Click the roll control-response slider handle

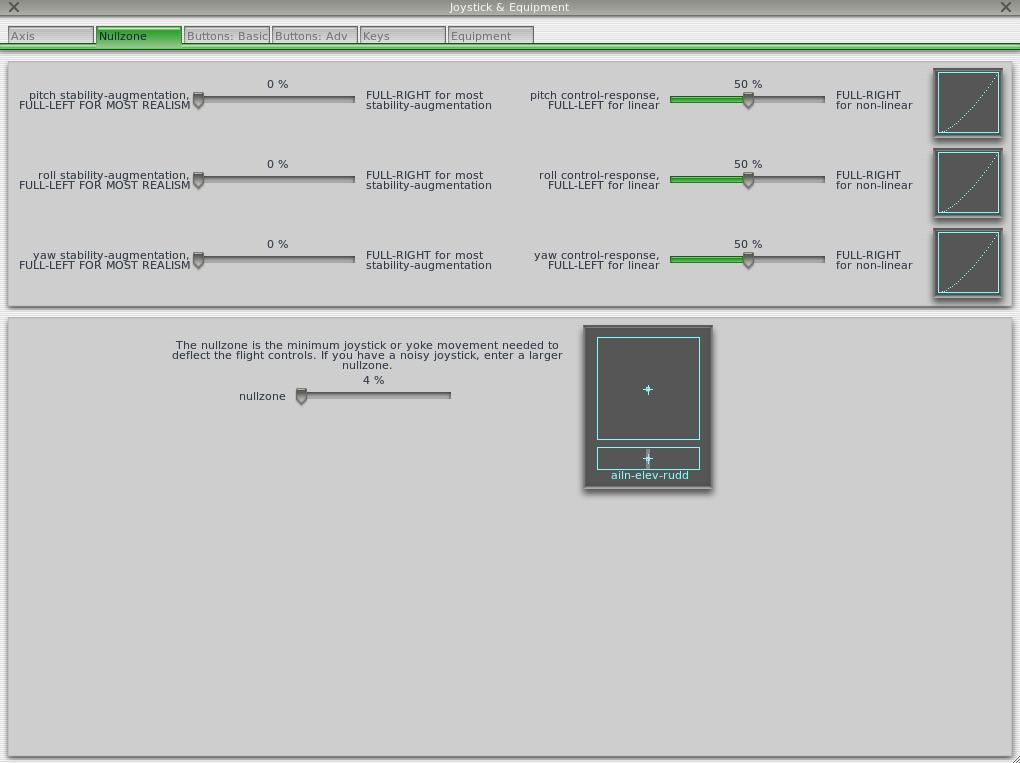(x=748, y=180)
